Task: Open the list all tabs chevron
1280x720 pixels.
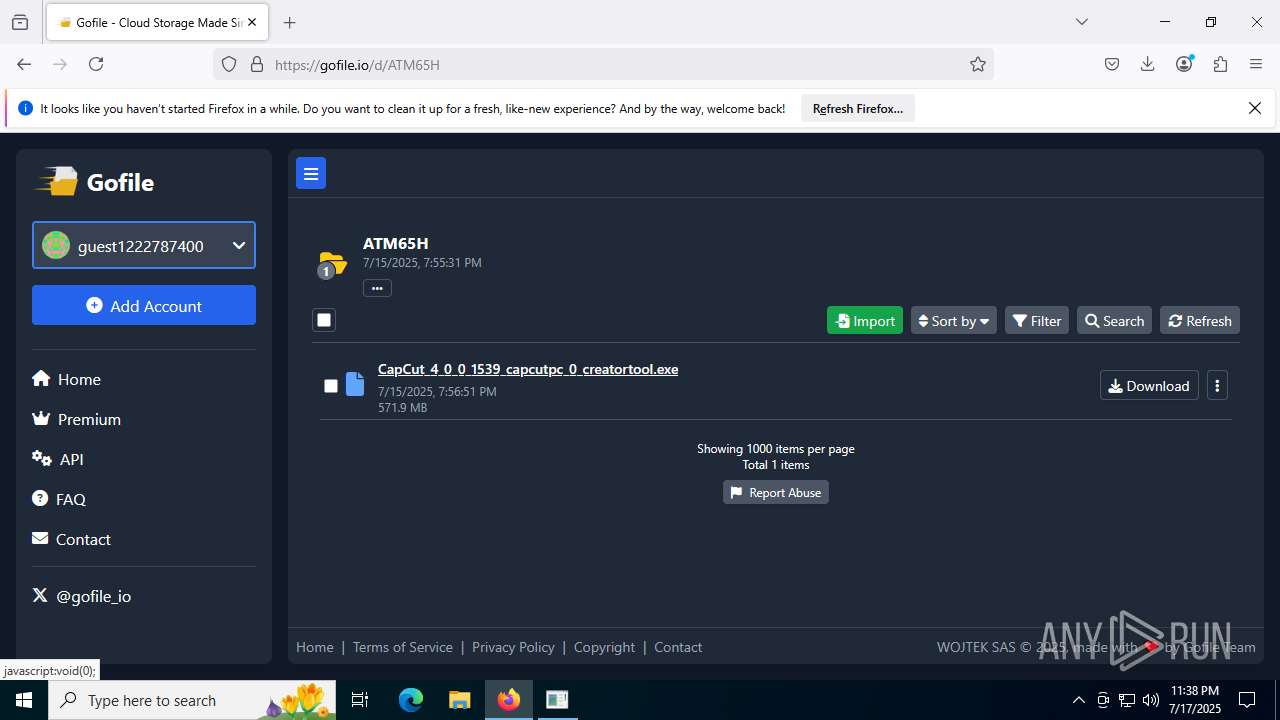Action: (x=1081, y=22)
